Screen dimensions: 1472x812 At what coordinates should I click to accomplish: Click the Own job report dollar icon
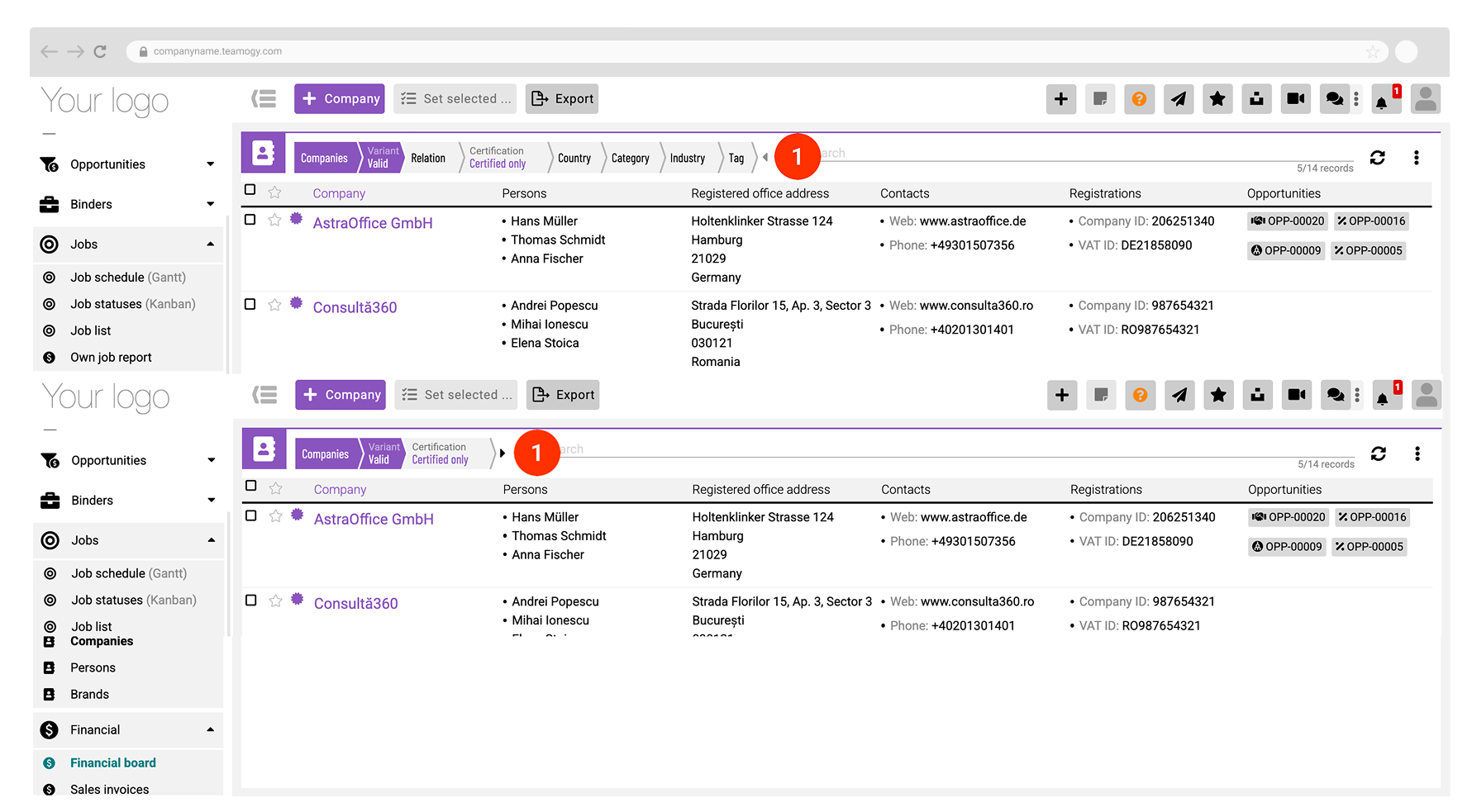(50, 358)
